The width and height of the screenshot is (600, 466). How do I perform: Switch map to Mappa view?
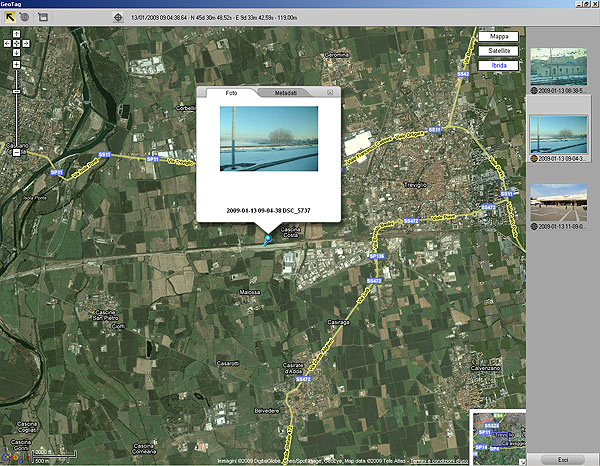coord(499,37)
